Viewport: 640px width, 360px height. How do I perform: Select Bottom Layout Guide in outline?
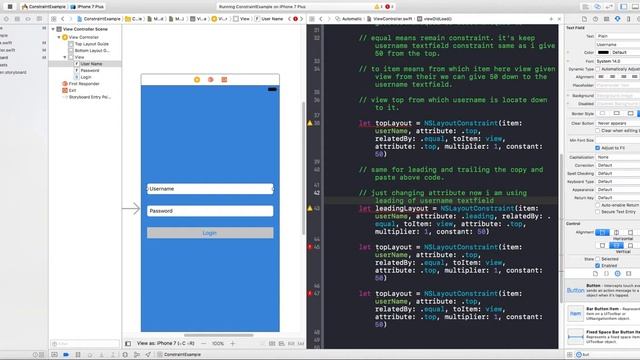click(x=89, y=51)
